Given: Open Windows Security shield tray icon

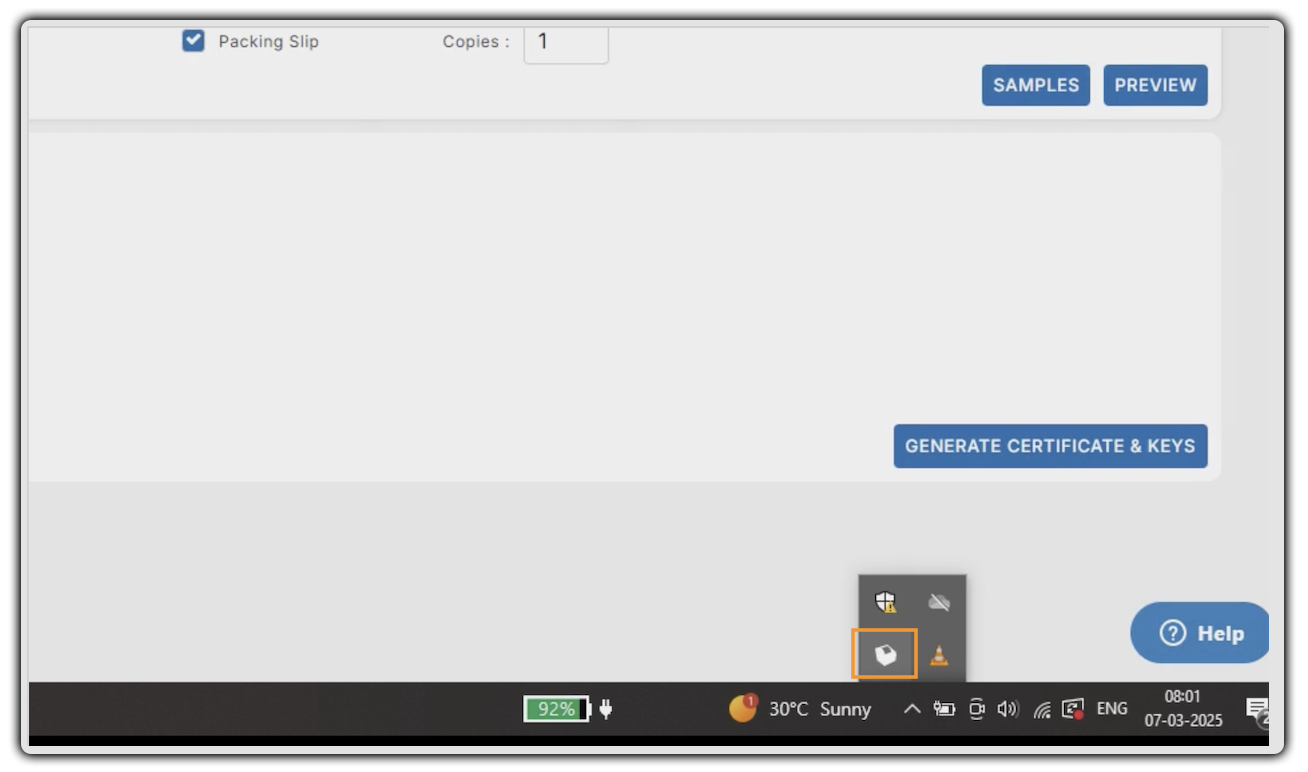Looking at the screenshot, I should point(885,602).
